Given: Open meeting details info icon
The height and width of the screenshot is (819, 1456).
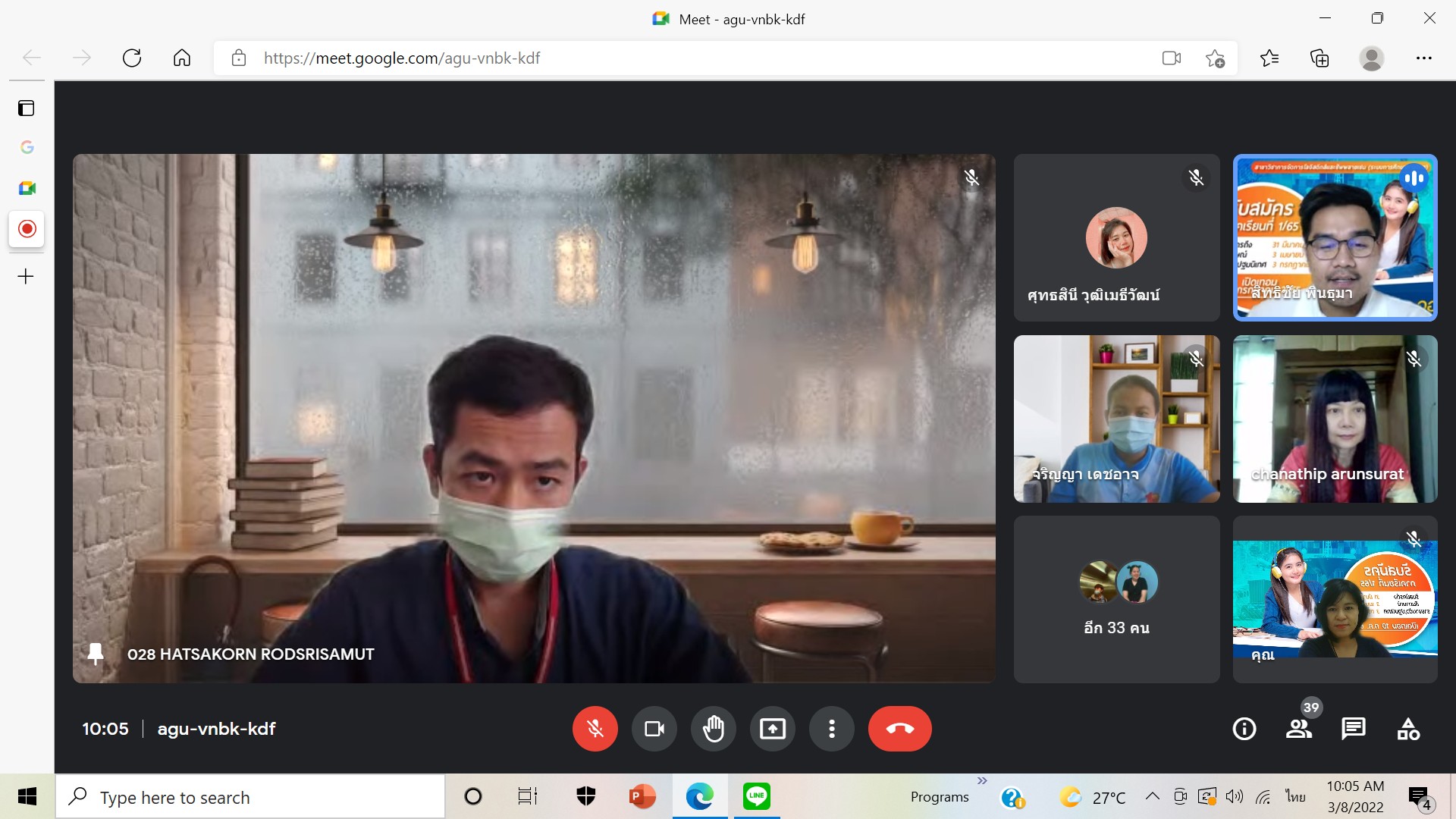Looking at the screenshot, I should [x=1244, y=729].
